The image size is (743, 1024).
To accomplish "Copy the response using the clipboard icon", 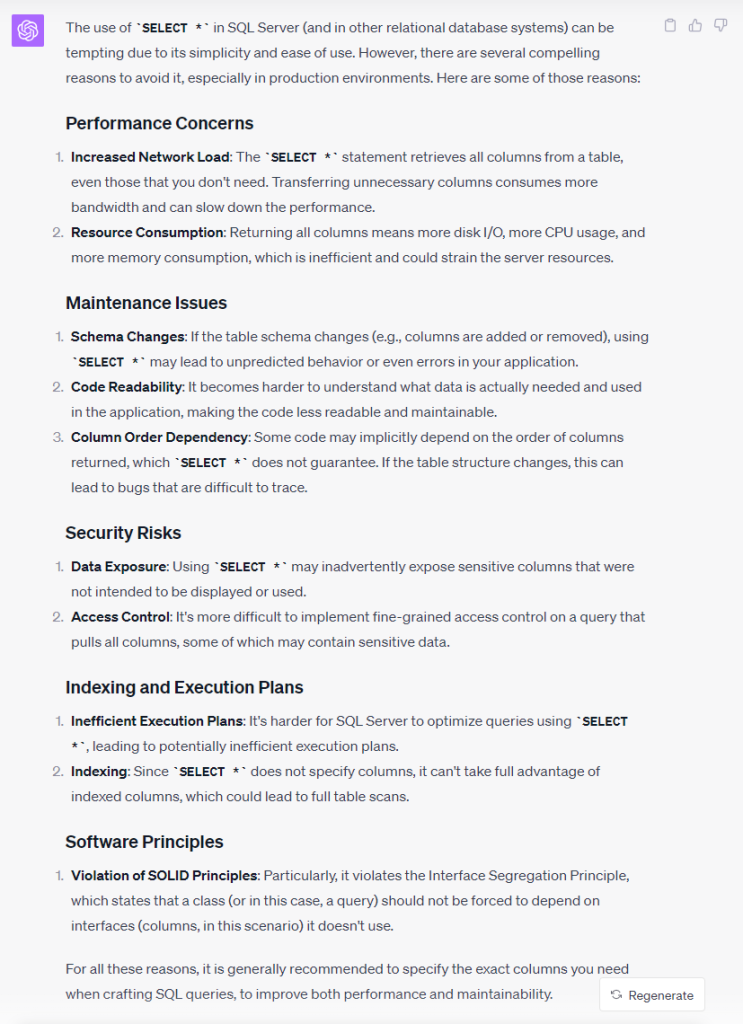I will click(670, 25).
